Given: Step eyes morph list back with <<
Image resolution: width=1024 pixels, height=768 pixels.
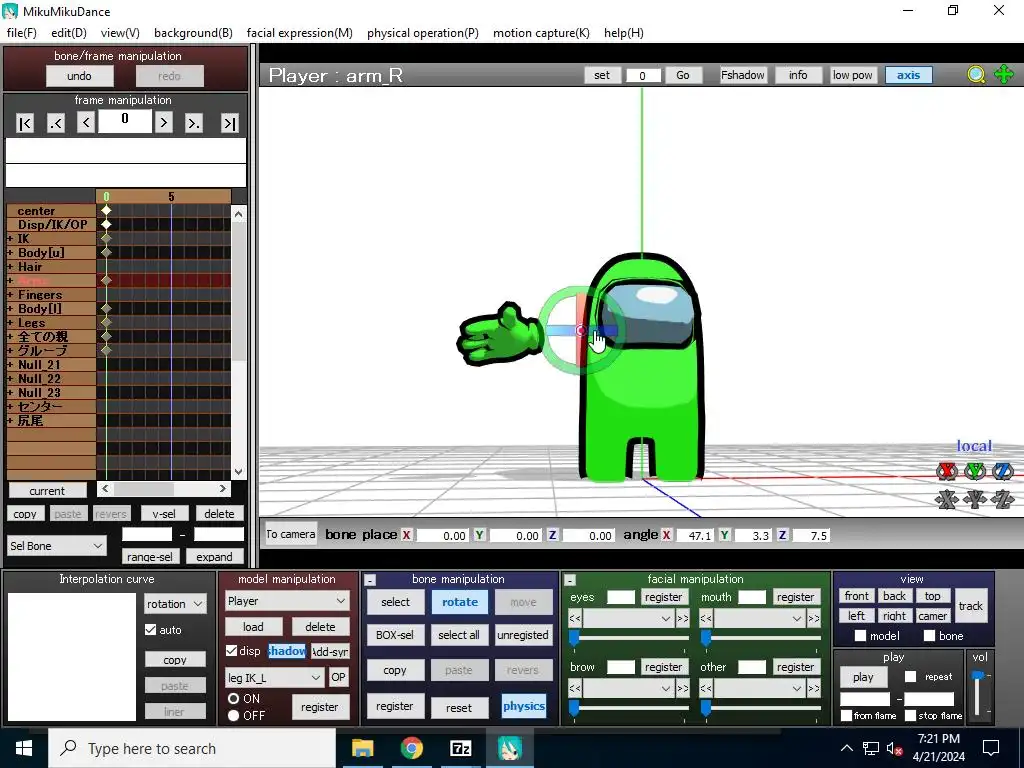Looking at the screenshot, I should point(575,618).
